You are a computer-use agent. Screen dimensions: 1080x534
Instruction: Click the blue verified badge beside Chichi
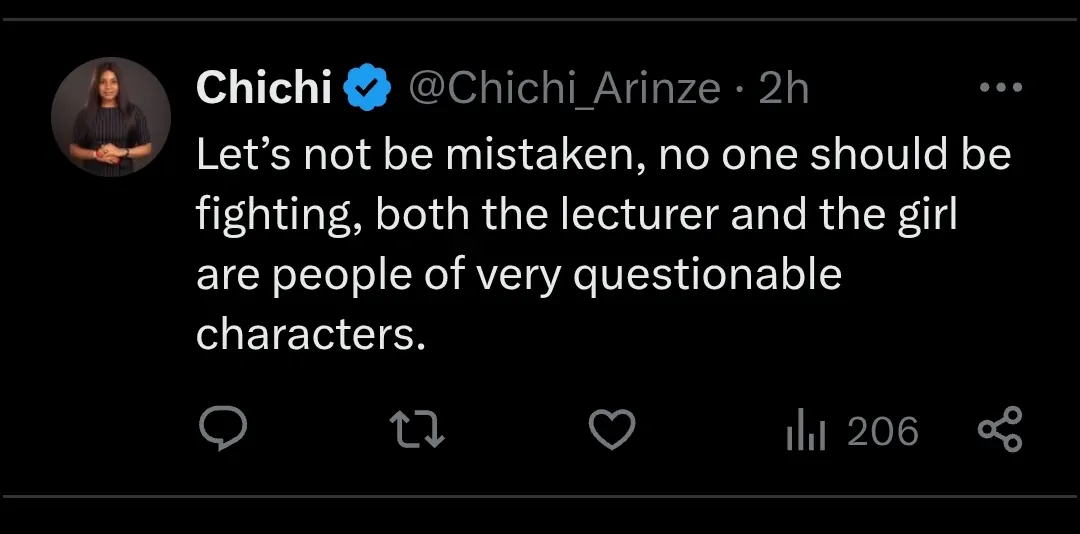(x=366, y=90)
